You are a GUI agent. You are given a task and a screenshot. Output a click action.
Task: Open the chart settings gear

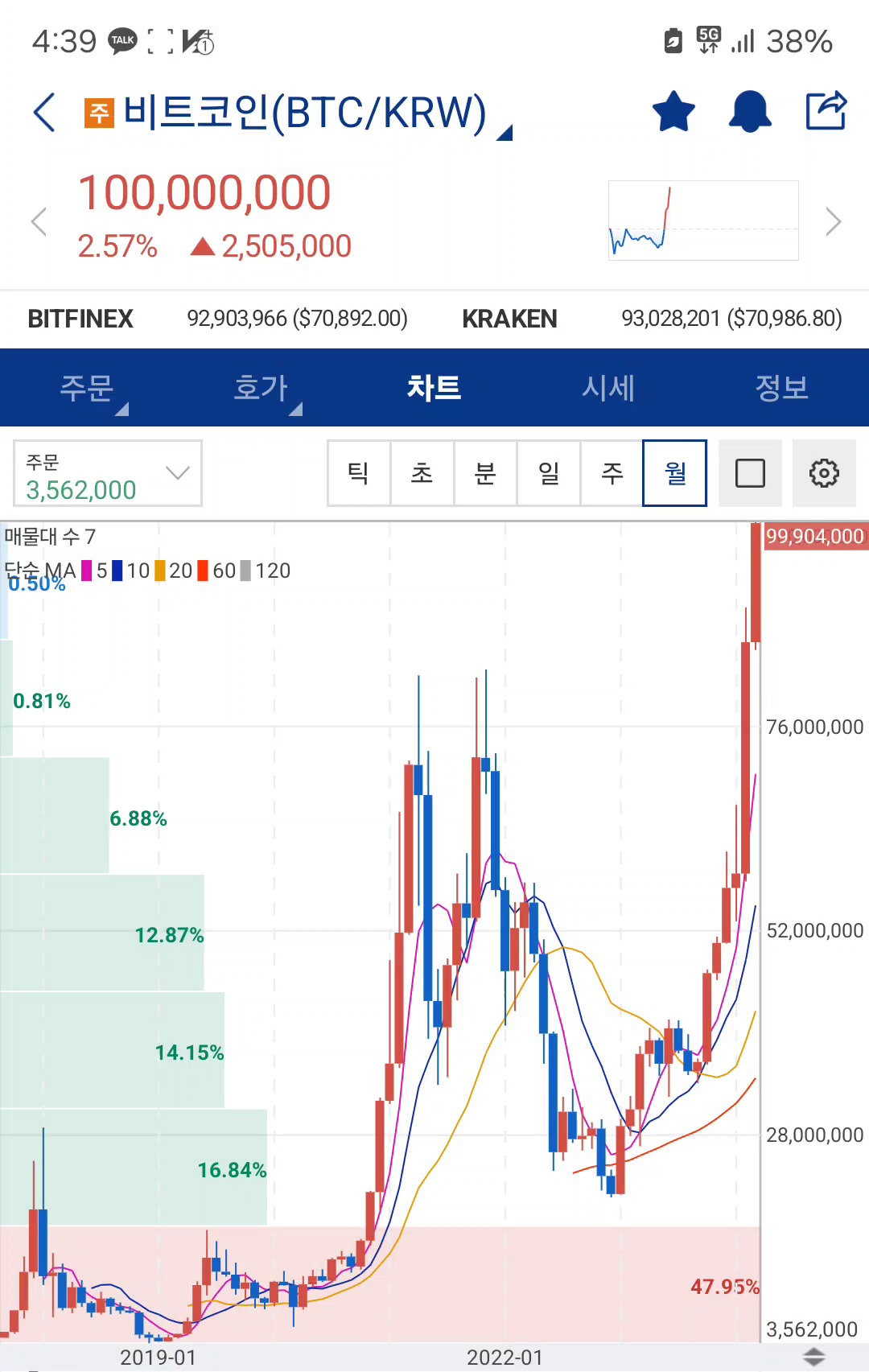[824, 473]
